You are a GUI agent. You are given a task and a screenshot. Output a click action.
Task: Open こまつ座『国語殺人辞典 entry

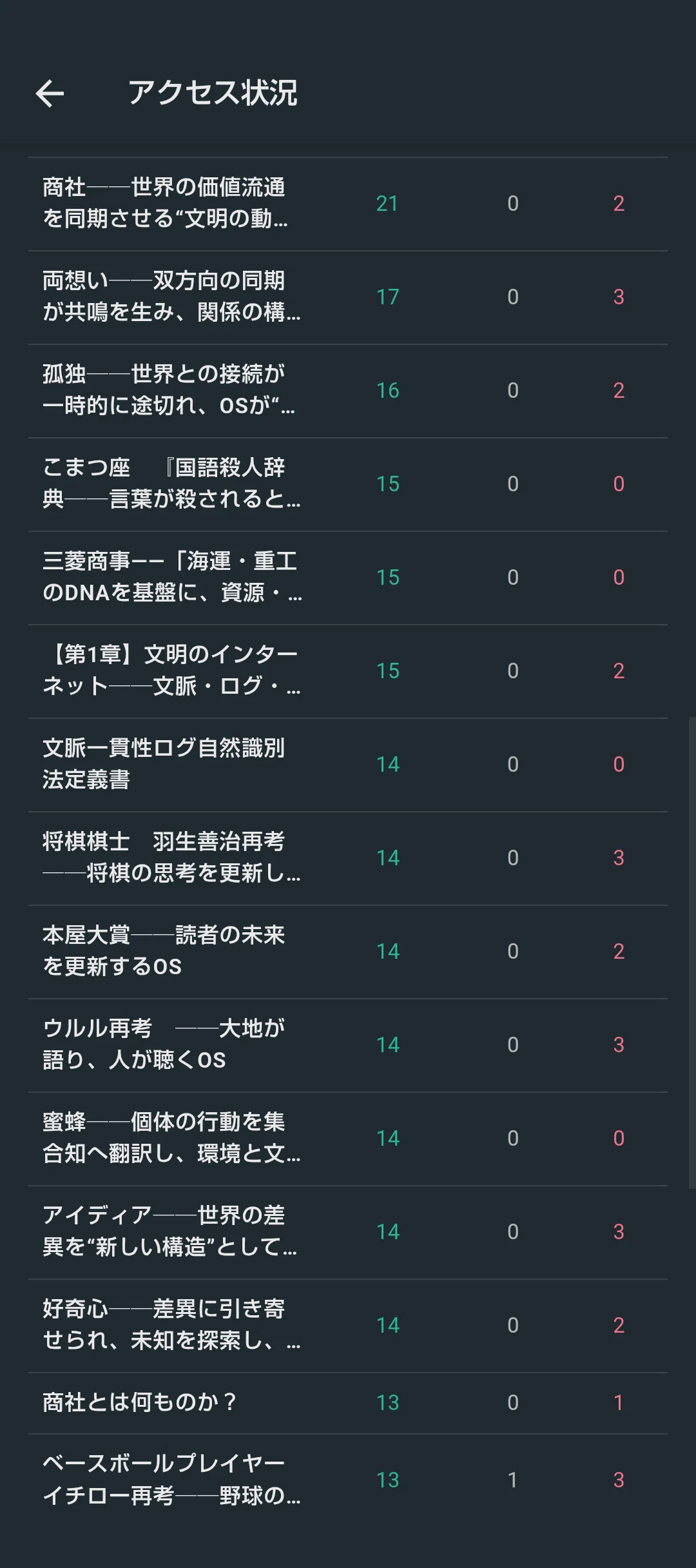[x=348, y=484]
